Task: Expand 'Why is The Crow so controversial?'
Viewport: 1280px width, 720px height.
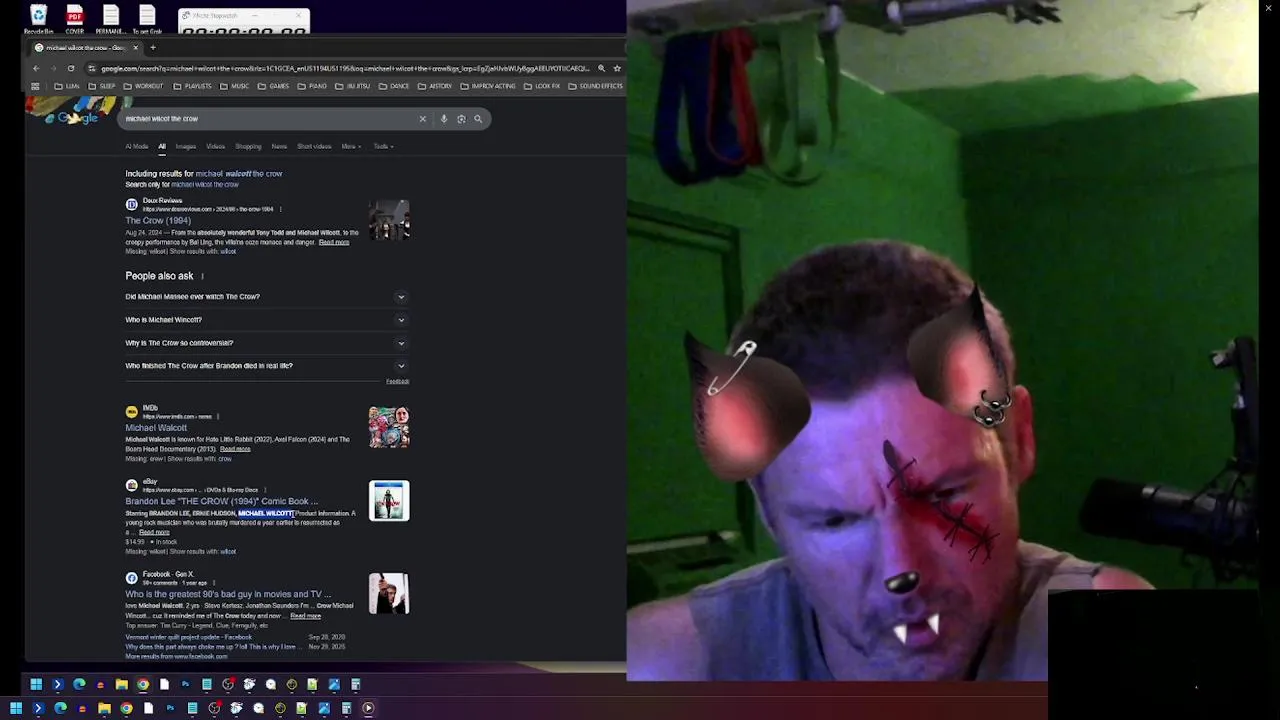Action: pyautogui.click(x=265, y=343)
